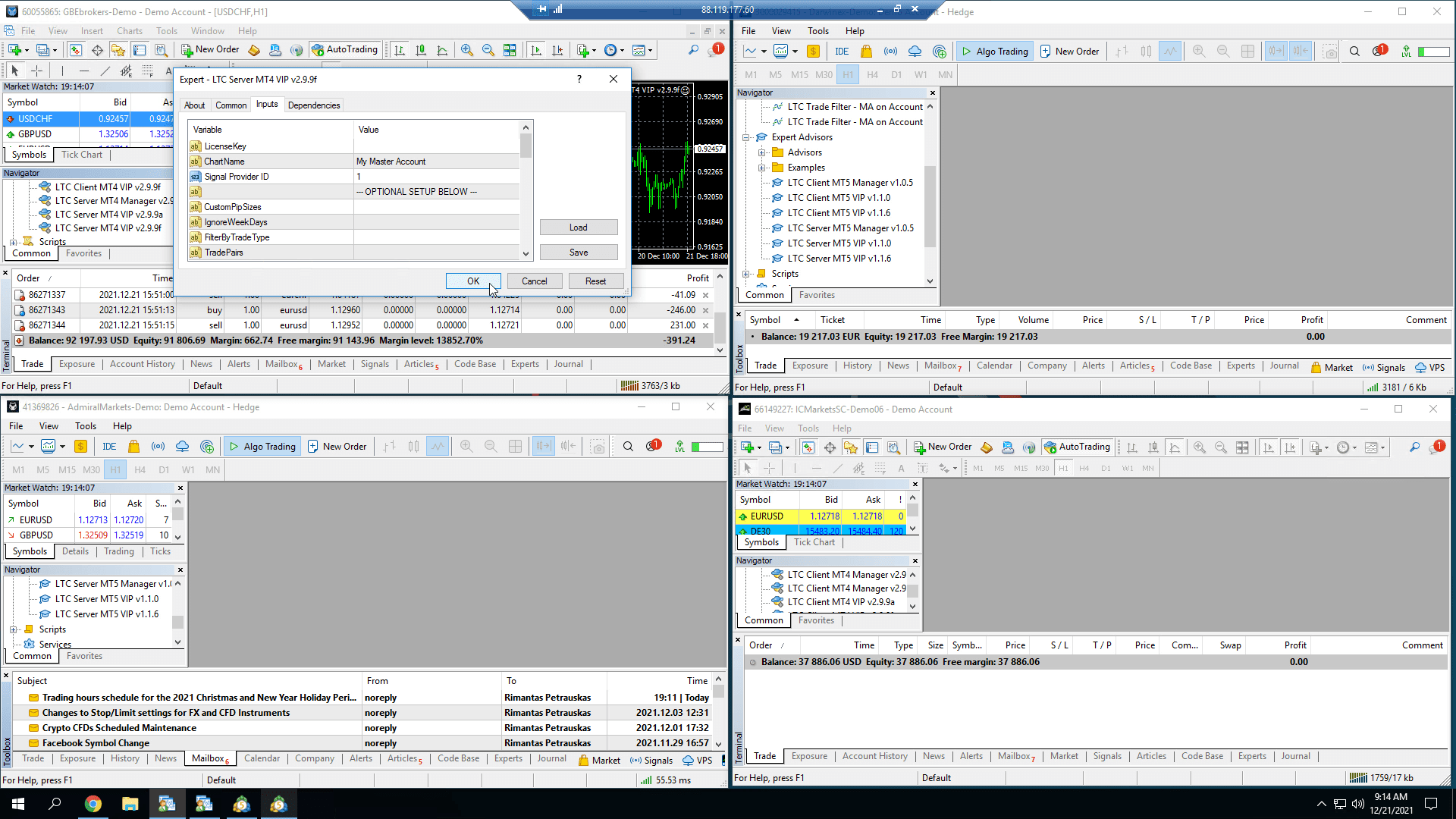
Task: Open the Common tab in Expert dialog
Action: click(231, 105)
